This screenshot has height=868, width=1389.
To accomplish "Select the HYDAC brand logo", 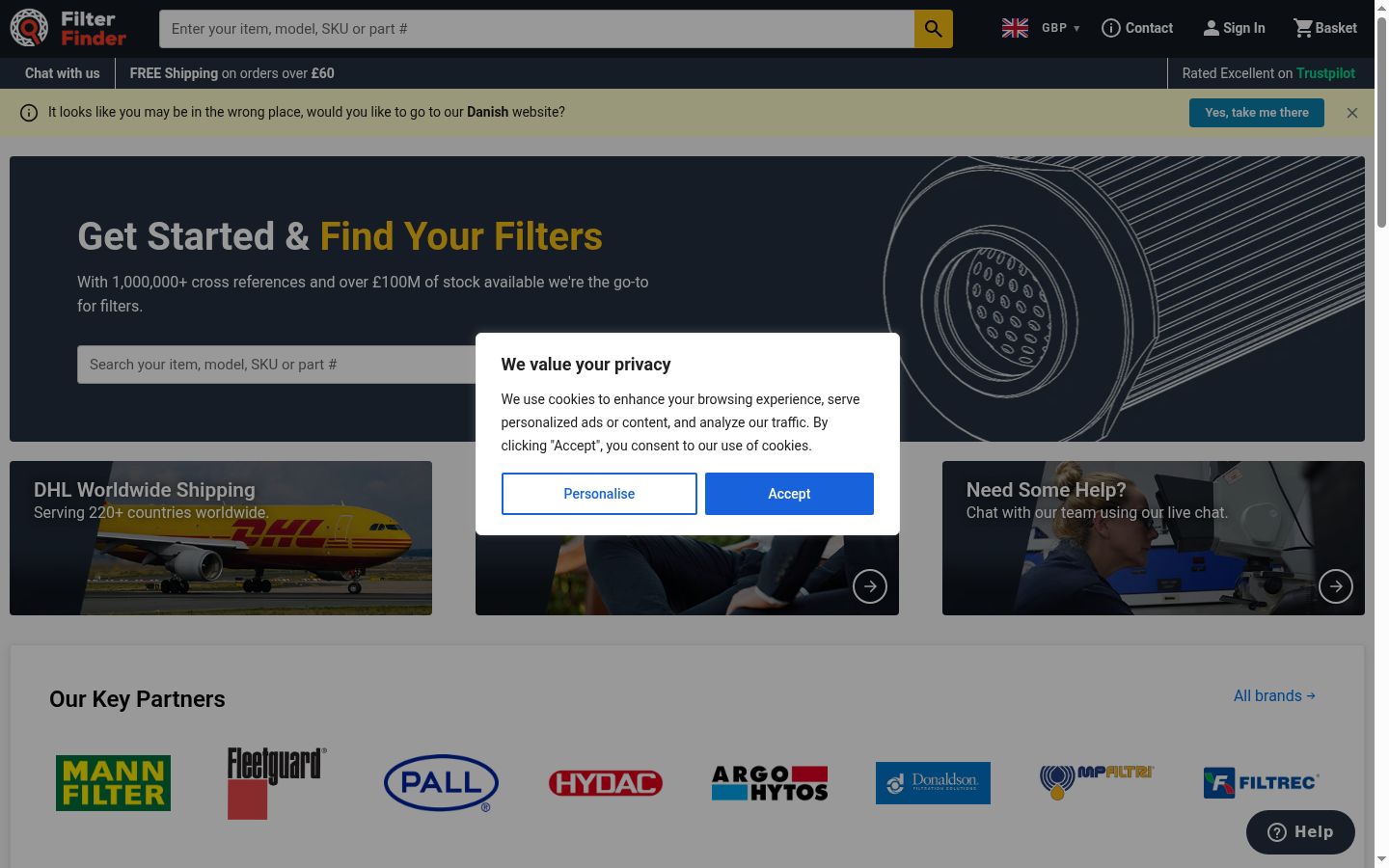I will pyautogui.click(x=606, y=783).
